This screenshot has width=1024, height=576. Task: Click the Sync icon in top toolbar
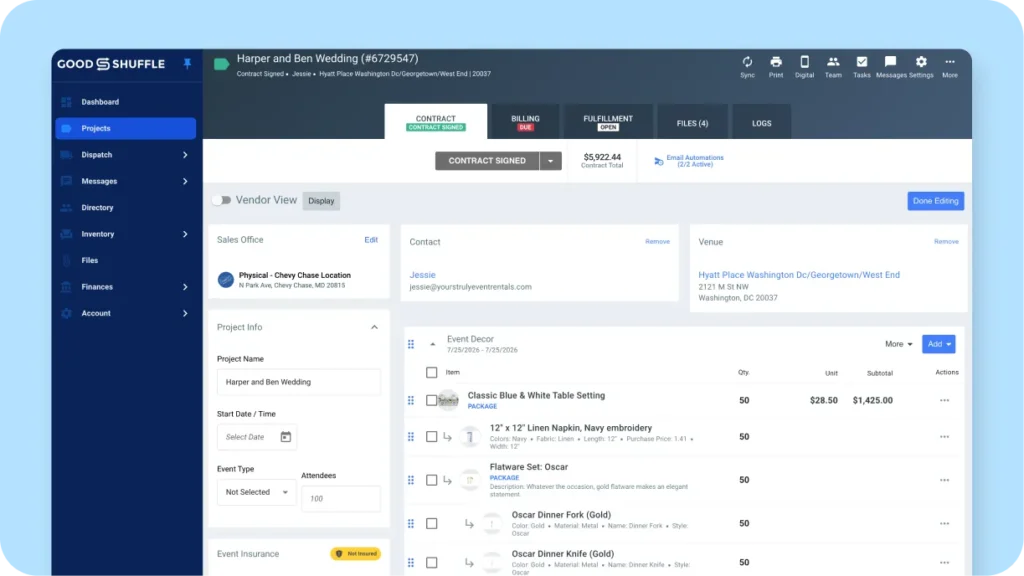point(747,62)
